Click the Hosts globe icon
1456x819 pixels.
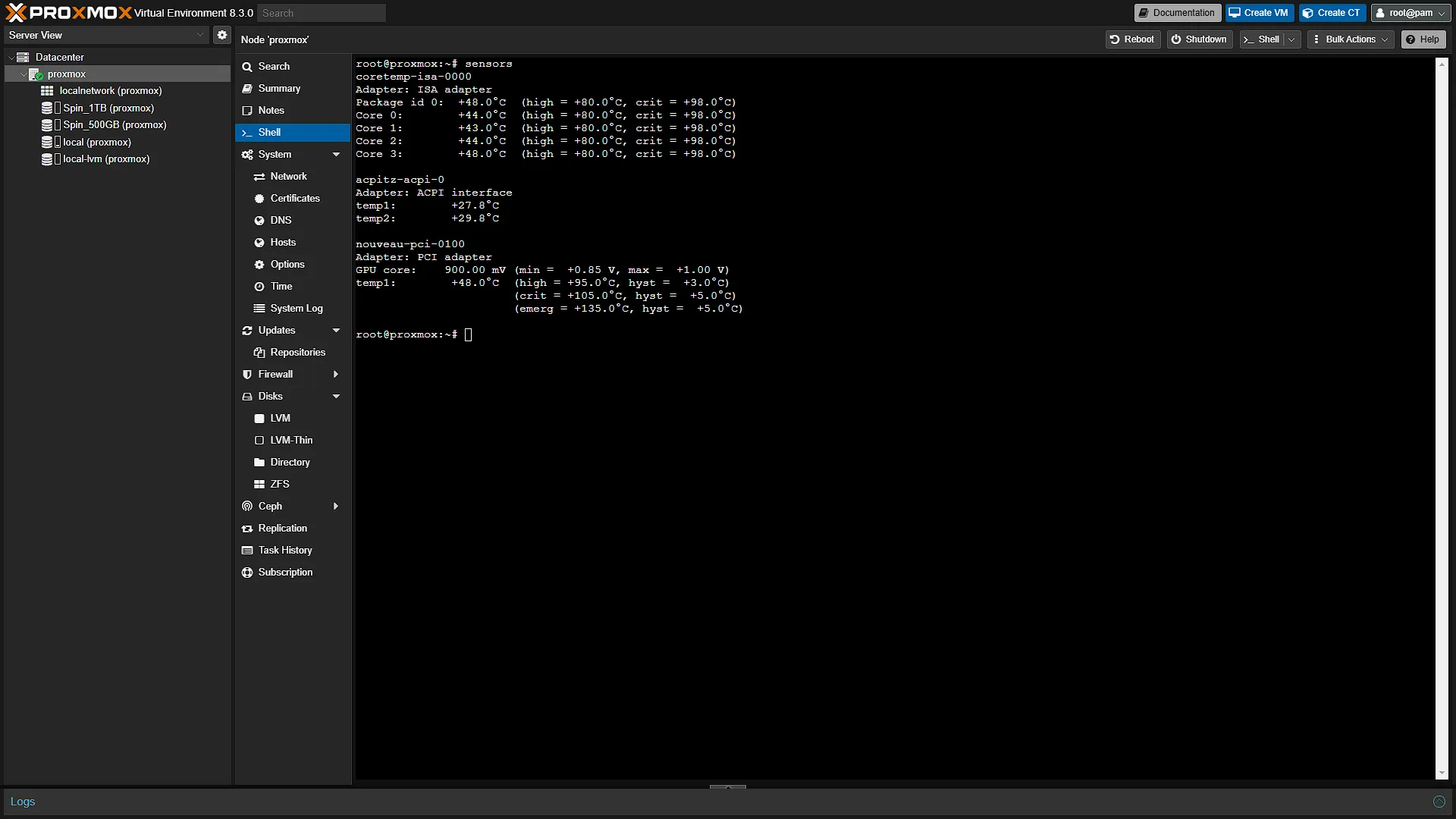(x=259, y=243)
